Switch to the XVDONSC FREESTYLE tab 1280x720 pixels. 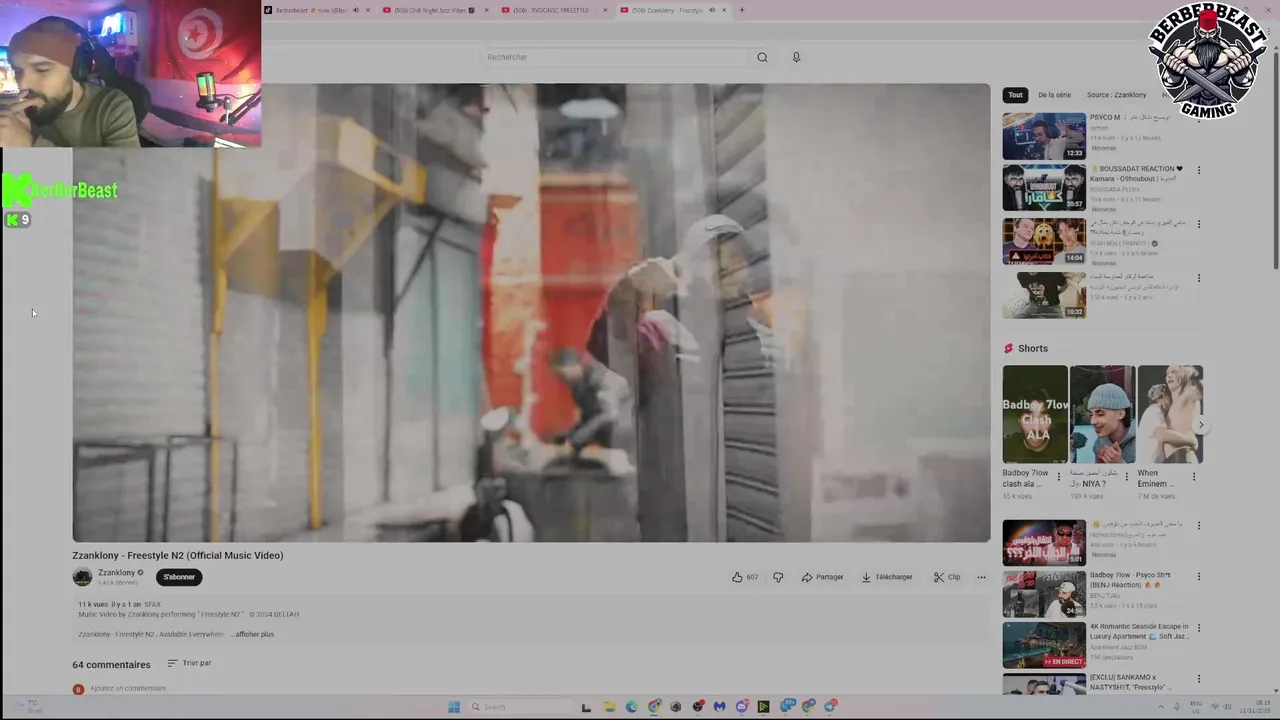coord(548,10)
